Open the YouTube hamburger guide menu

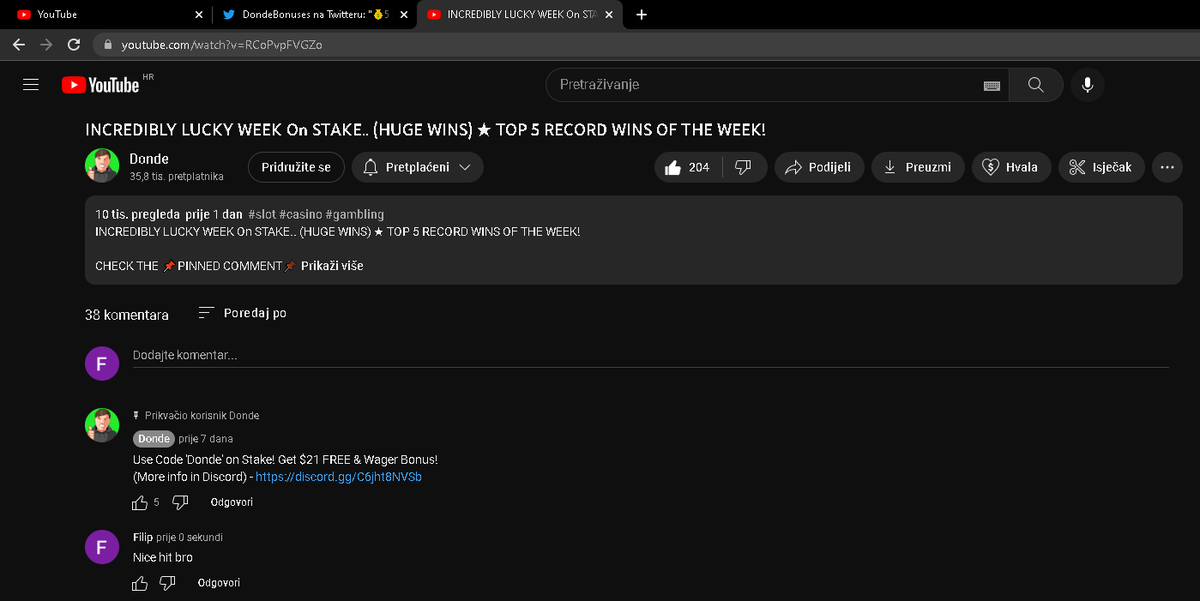tap(31, 85)
